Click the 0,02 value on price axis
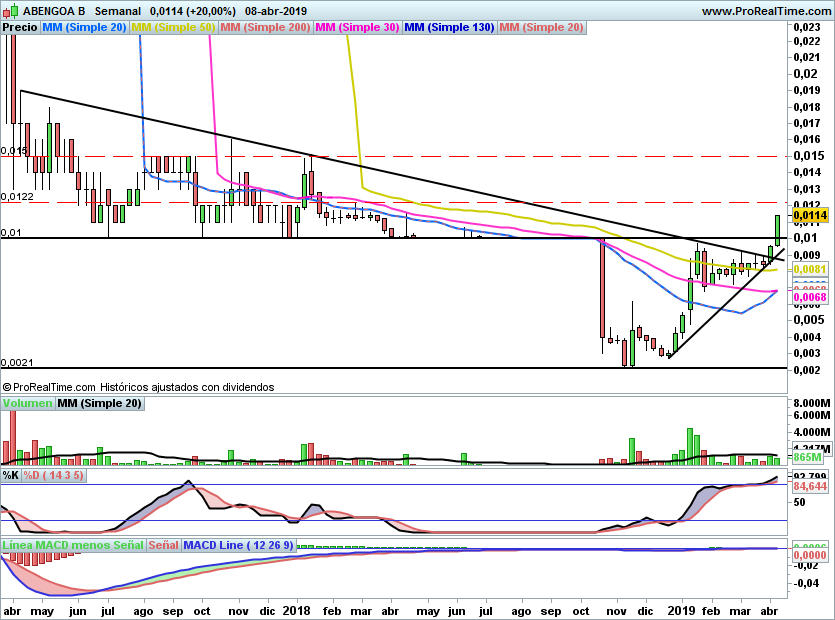This screenshot has height=620, width=835. (805, 74)
